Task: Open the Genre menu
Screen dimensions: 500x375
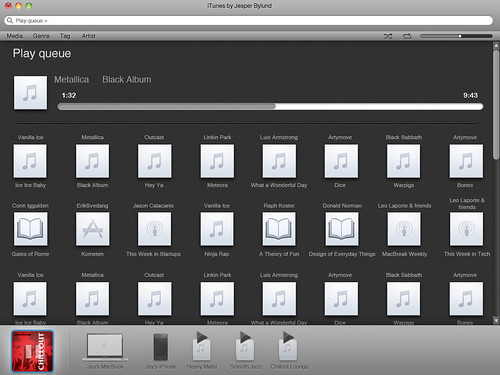Action: point(41,36)
